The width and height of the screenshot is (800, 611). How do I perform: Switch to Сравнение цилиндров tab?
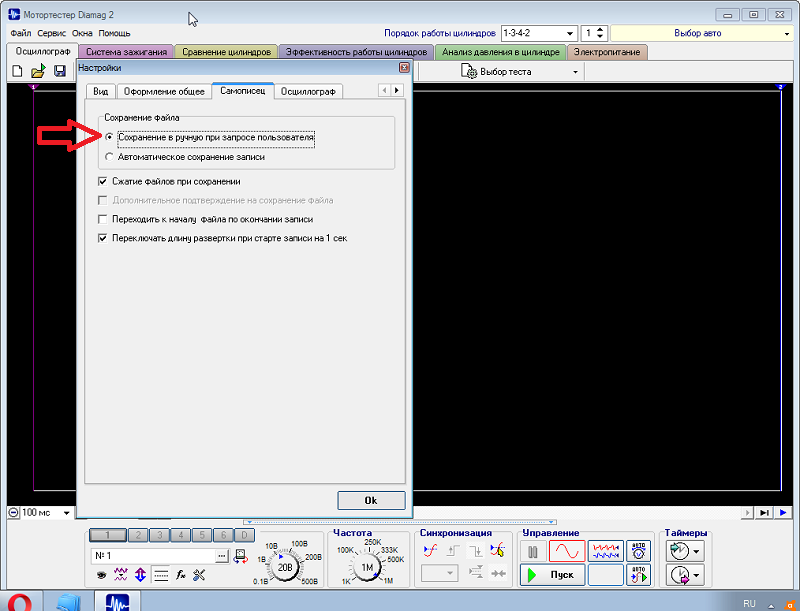pos(227,52)
